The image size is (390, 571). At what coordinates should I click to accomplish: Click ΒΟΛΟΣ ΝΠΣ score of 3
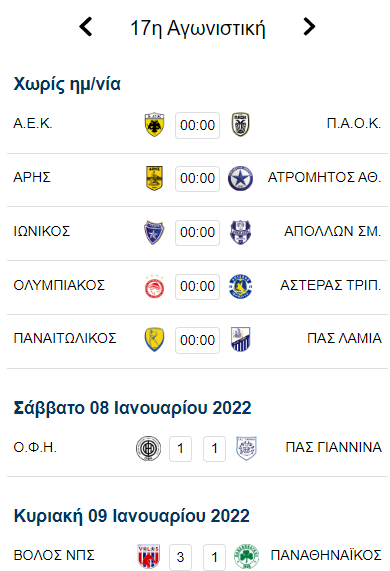(x=180, y=557)
